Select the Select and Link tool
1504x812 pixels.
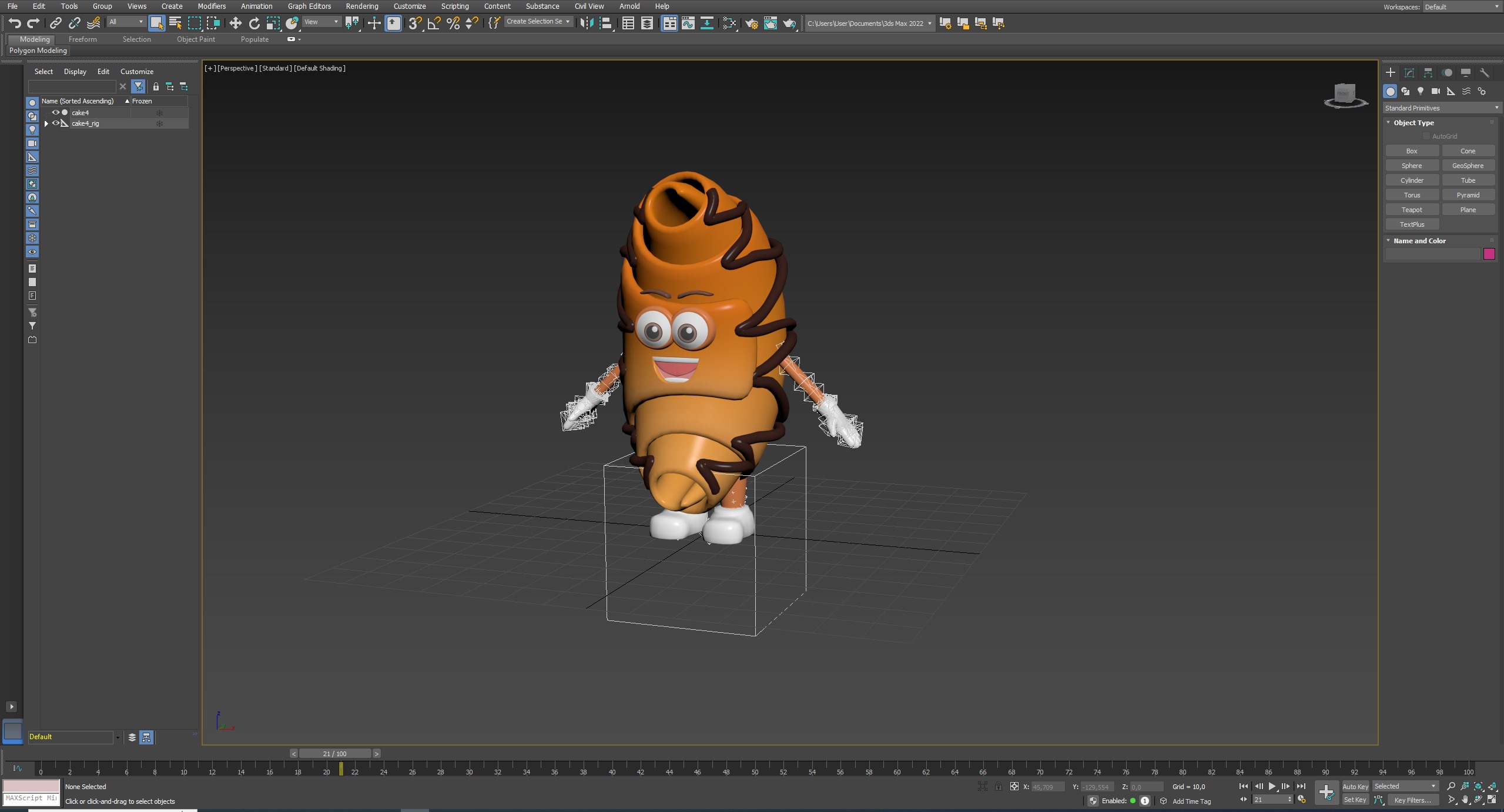[x=56, y=23]
